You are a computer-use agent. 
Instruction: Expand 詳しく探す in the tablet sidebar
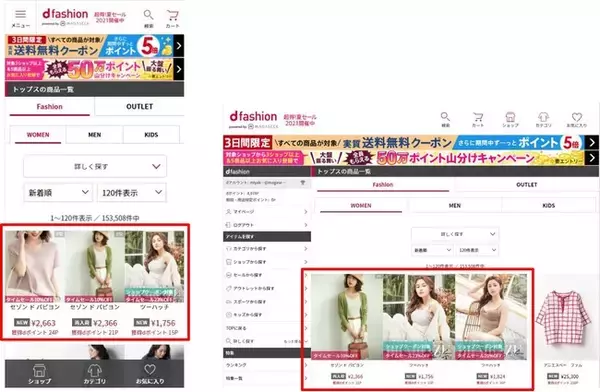(x=267, y=341)
